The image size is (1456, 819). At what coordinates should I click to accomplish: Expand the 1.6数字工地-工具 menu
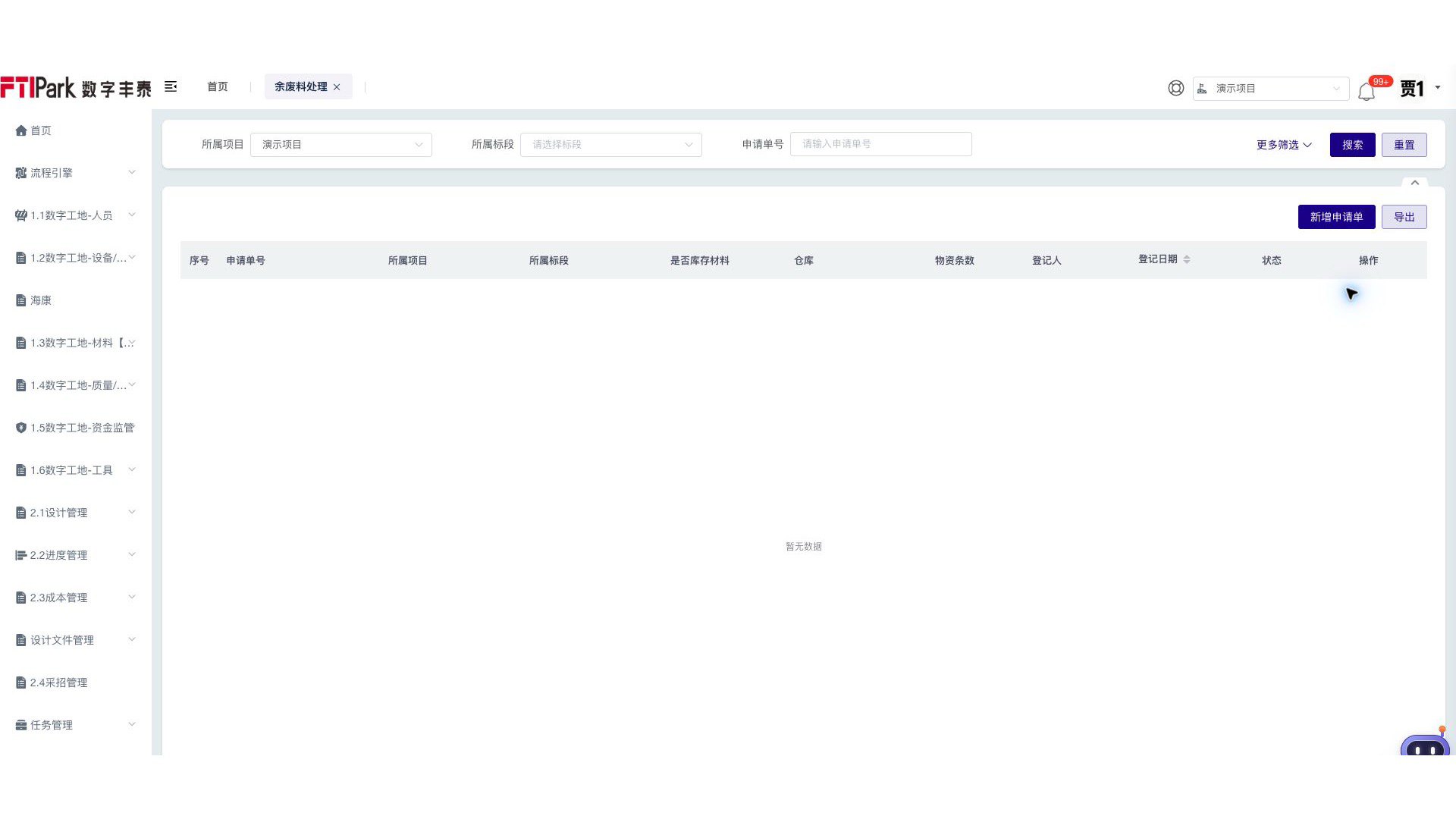[132, 469]
